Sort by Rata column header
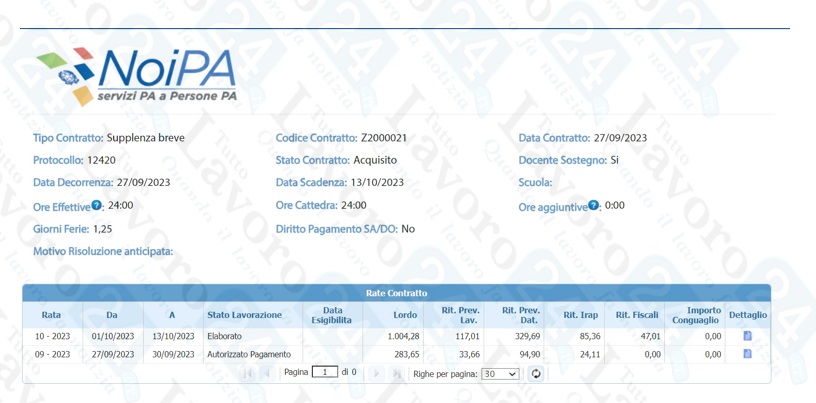The height and width of the screenshot is (403, 816). pyautogui.click(x=52, y=315)
